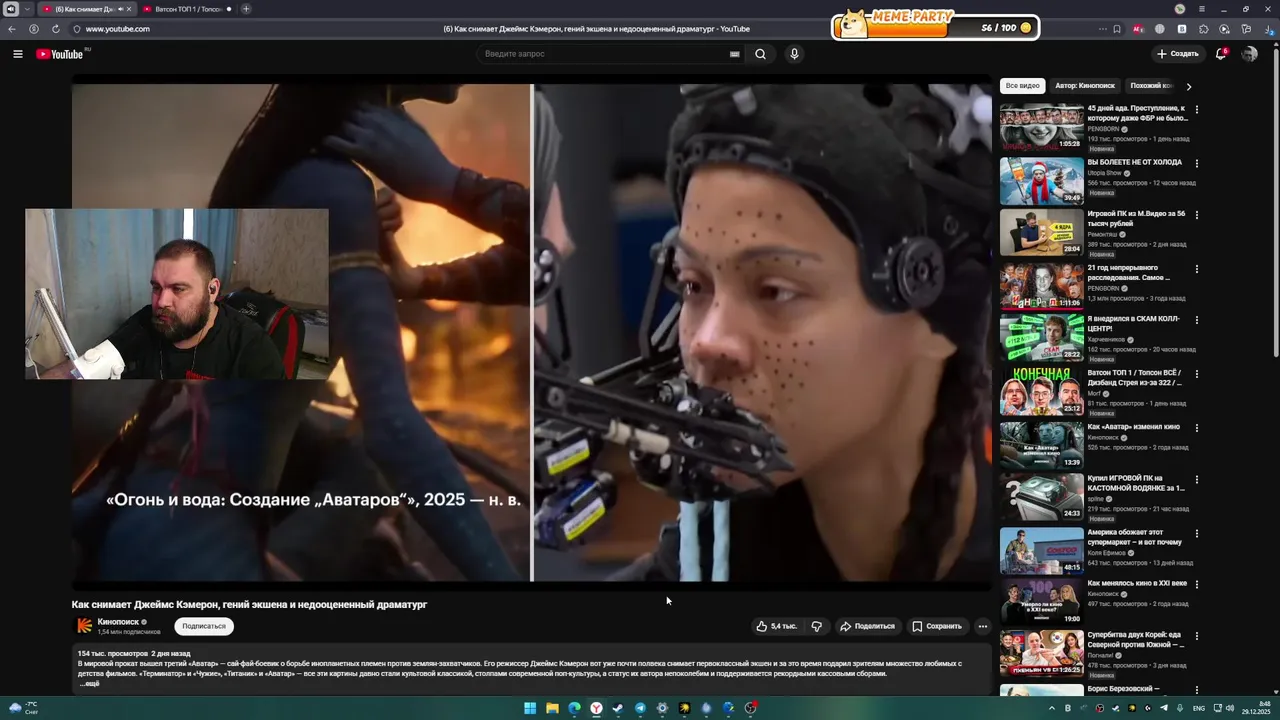Image resolution: width=1280 pixels, height=720 pixels.
Task: Open YouTube notifications bell
Action: [1221, 54]
